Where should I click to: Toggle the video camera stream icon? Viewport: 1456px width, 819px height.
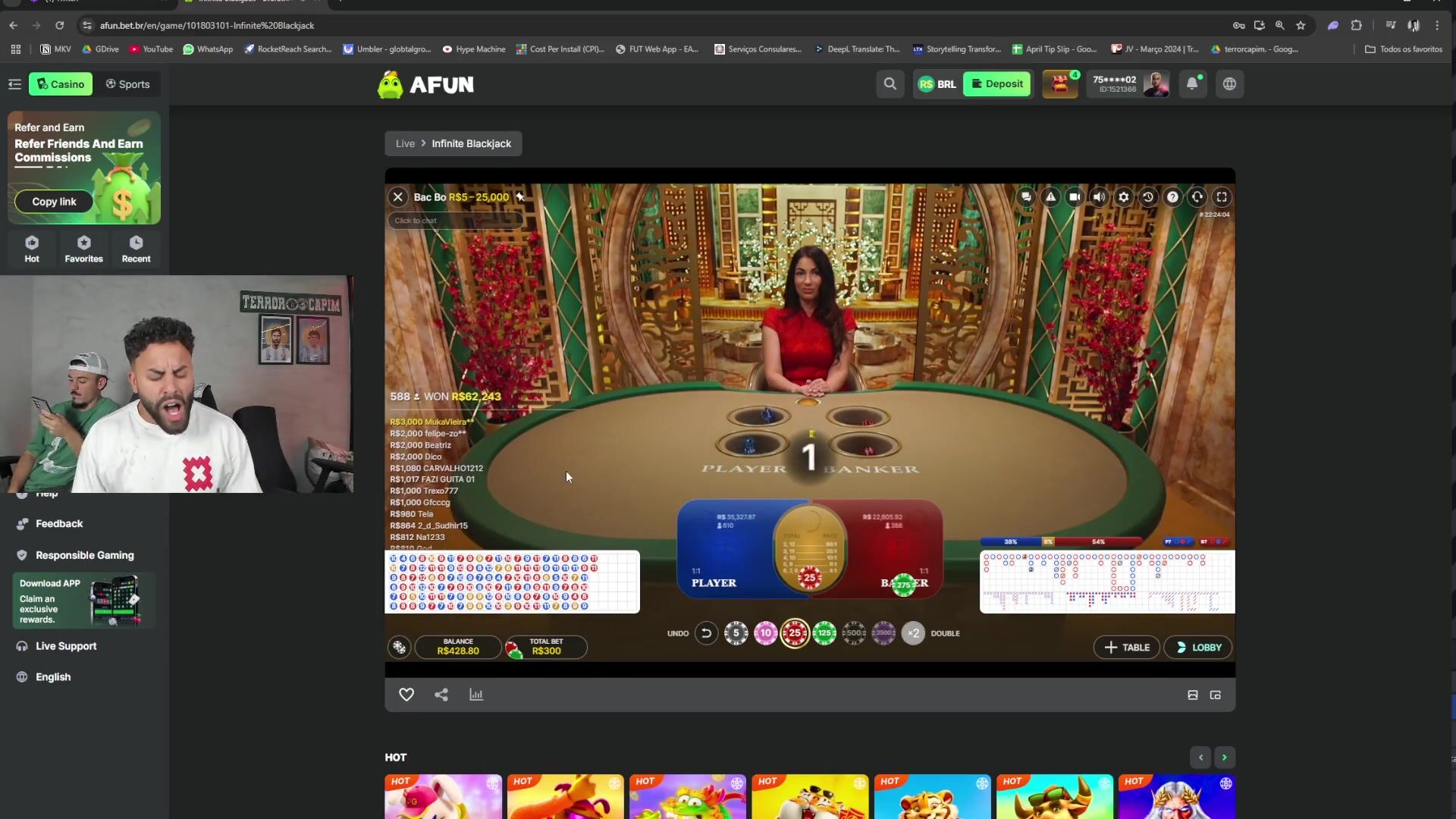click(1075, 197)
